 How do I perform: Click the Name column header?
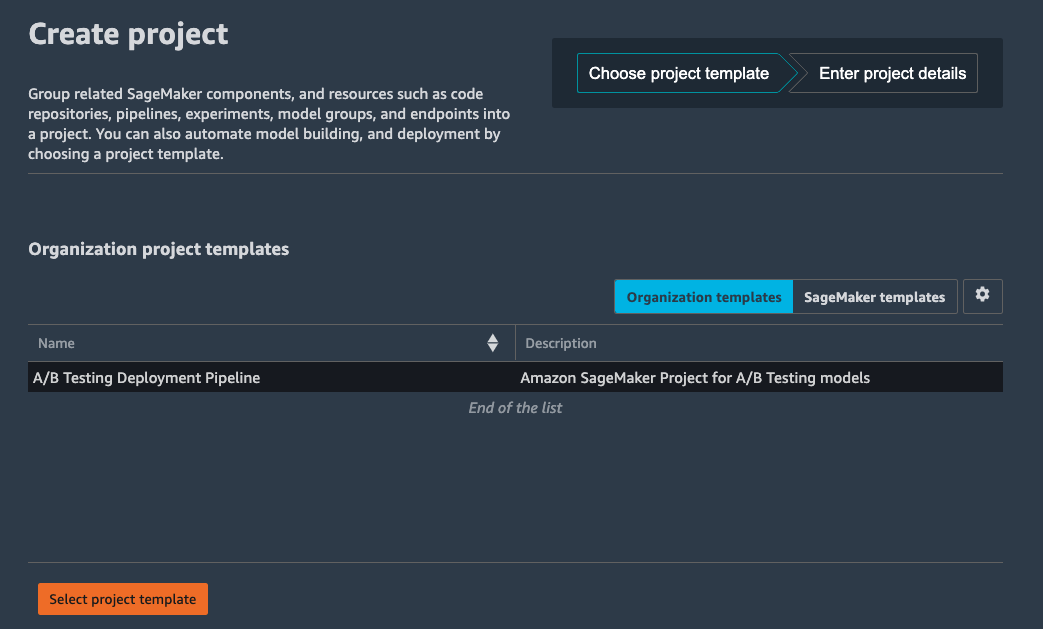pos(57,343)
